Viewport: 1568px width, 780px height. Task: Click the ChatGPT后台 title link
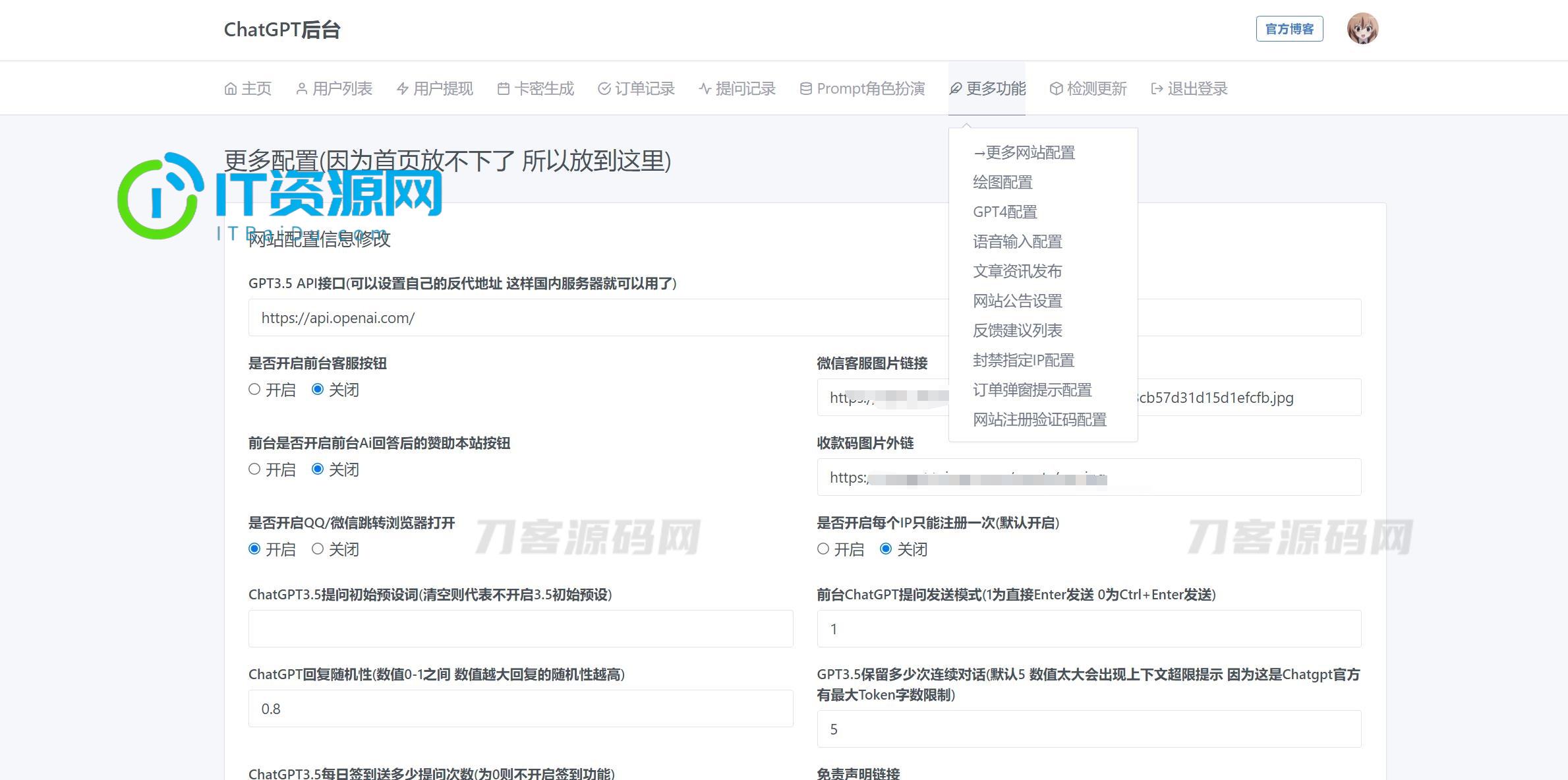point(282,30)
